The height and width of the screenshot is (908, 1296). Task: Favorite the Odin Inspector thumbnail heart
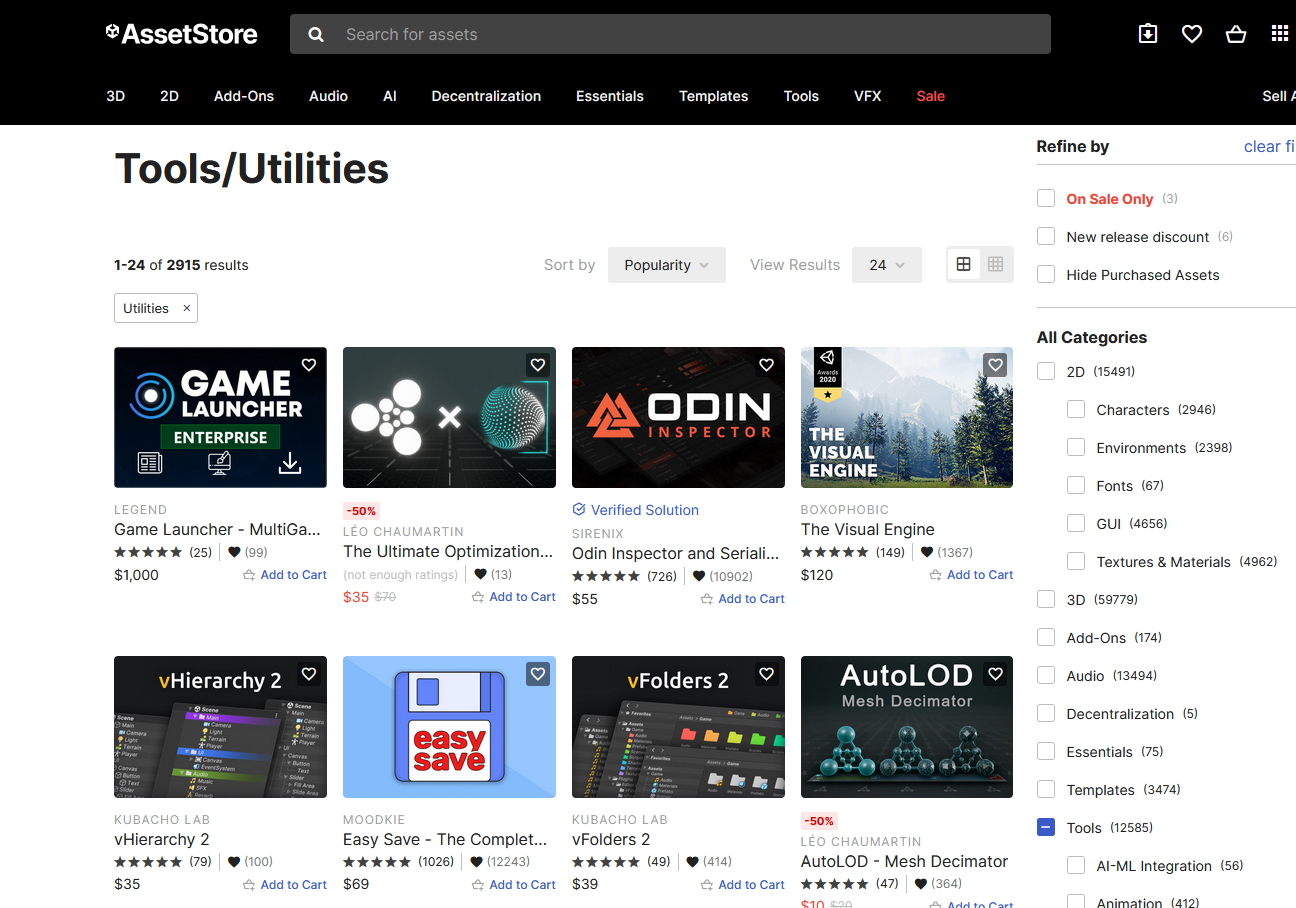click(x=767, y=365)
